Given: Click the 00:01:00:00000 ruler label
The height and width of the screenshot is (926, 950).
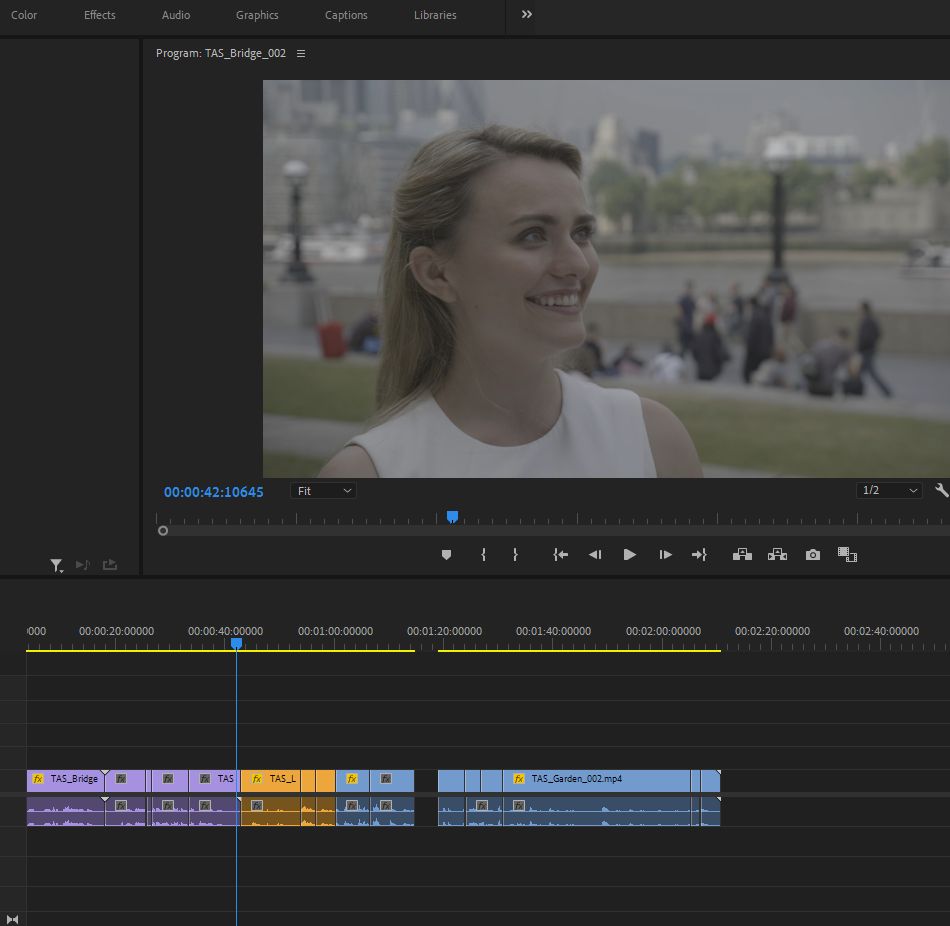Looking at the screenshot, I should (x=335, y=631).
